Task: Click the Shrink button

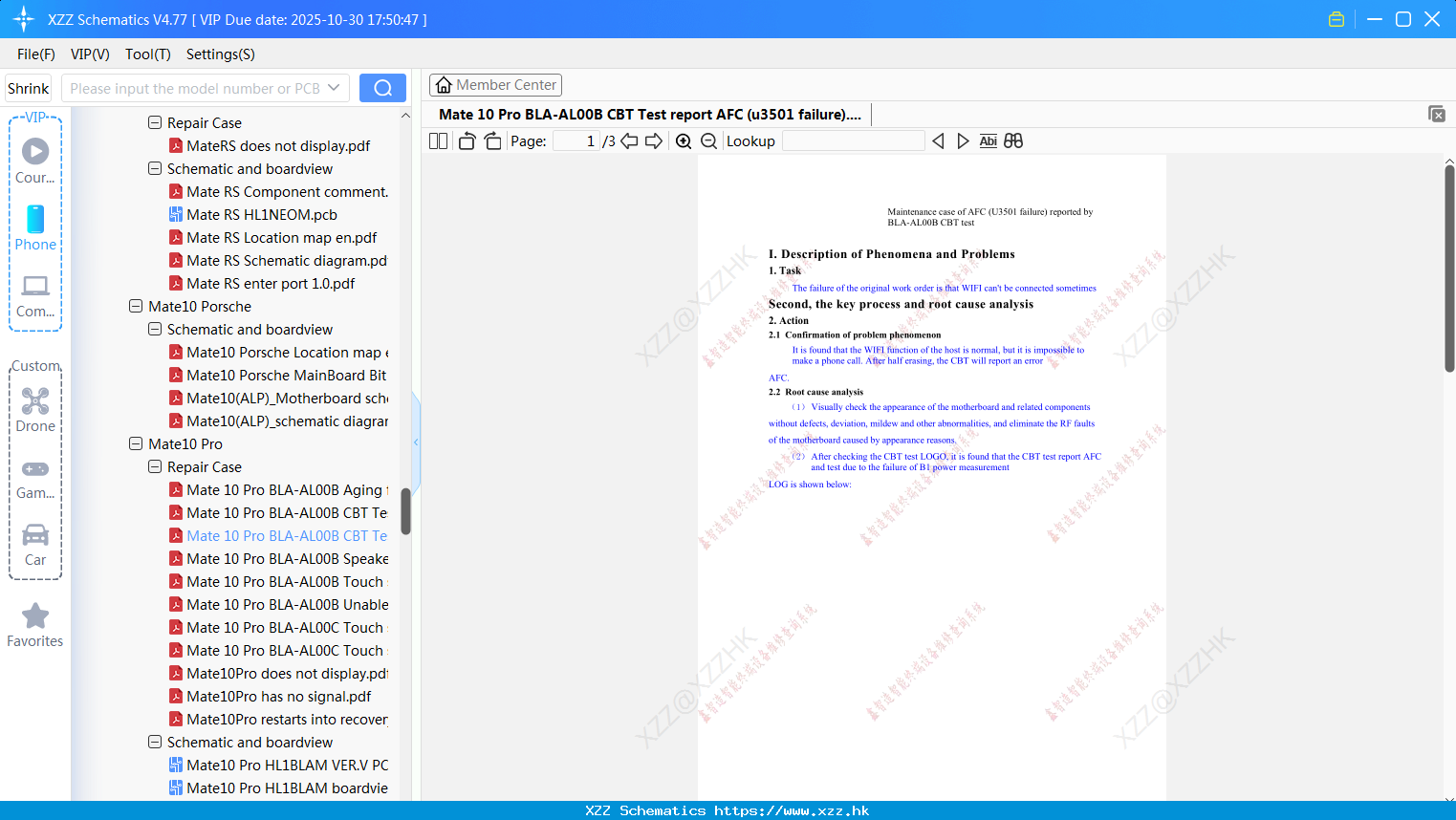Action: [28, 88]
